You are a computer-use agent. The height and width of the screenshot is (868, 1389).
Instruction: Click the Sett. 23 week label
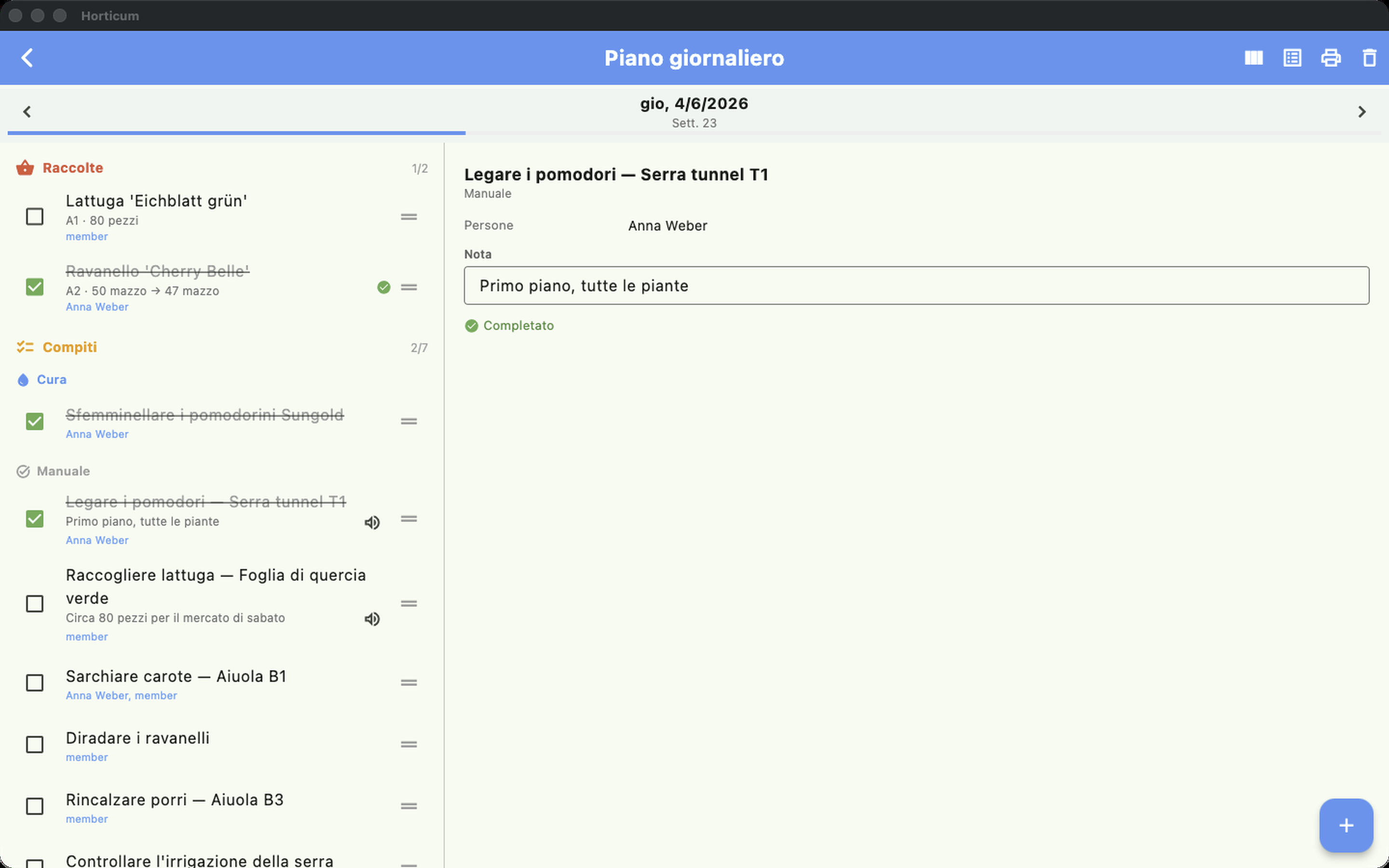(694, 123)
